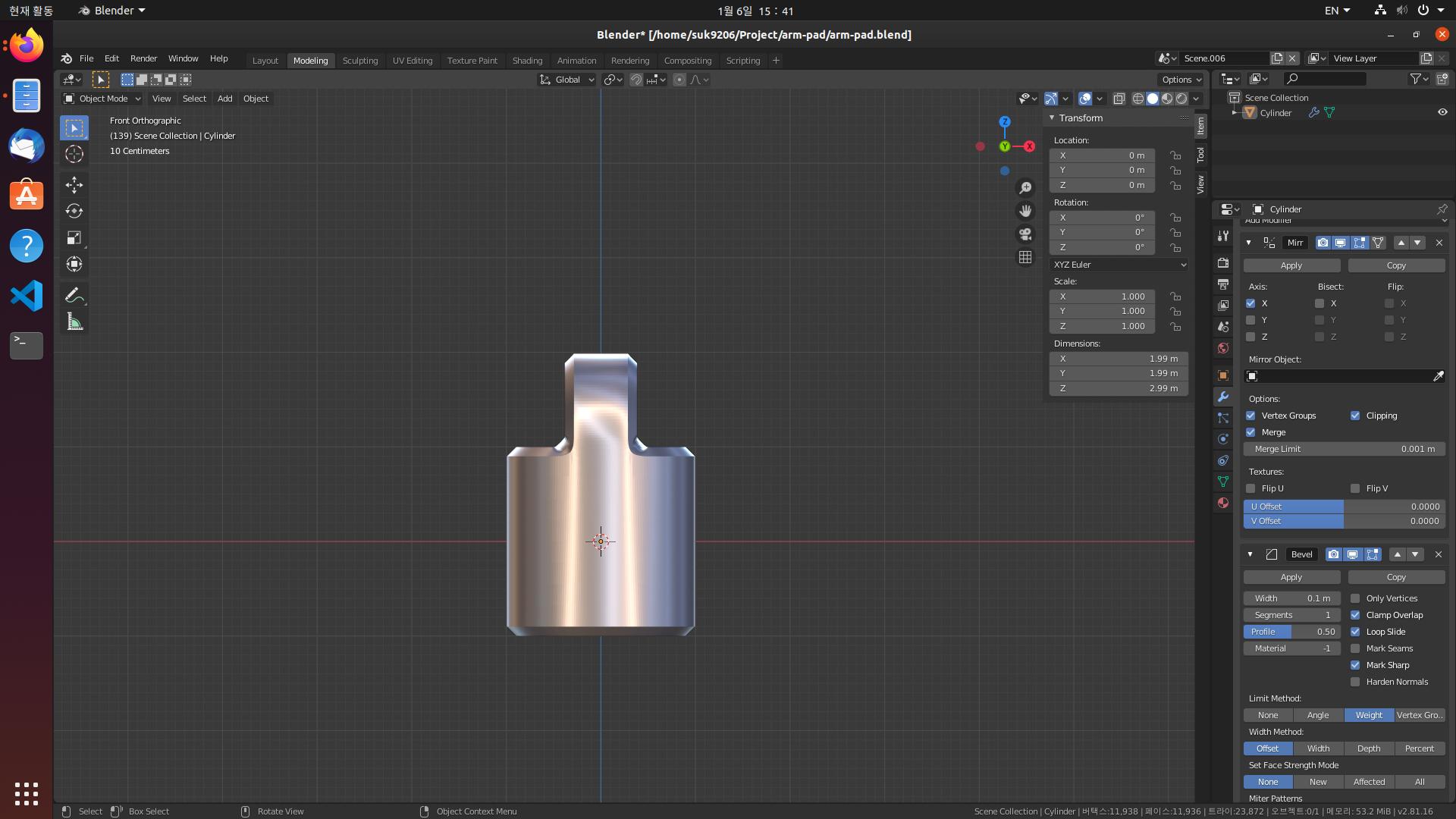Viewport: 1456px width, 819px height.
Task: Set Limit Method to Angle
Action: pos(1318,715)
